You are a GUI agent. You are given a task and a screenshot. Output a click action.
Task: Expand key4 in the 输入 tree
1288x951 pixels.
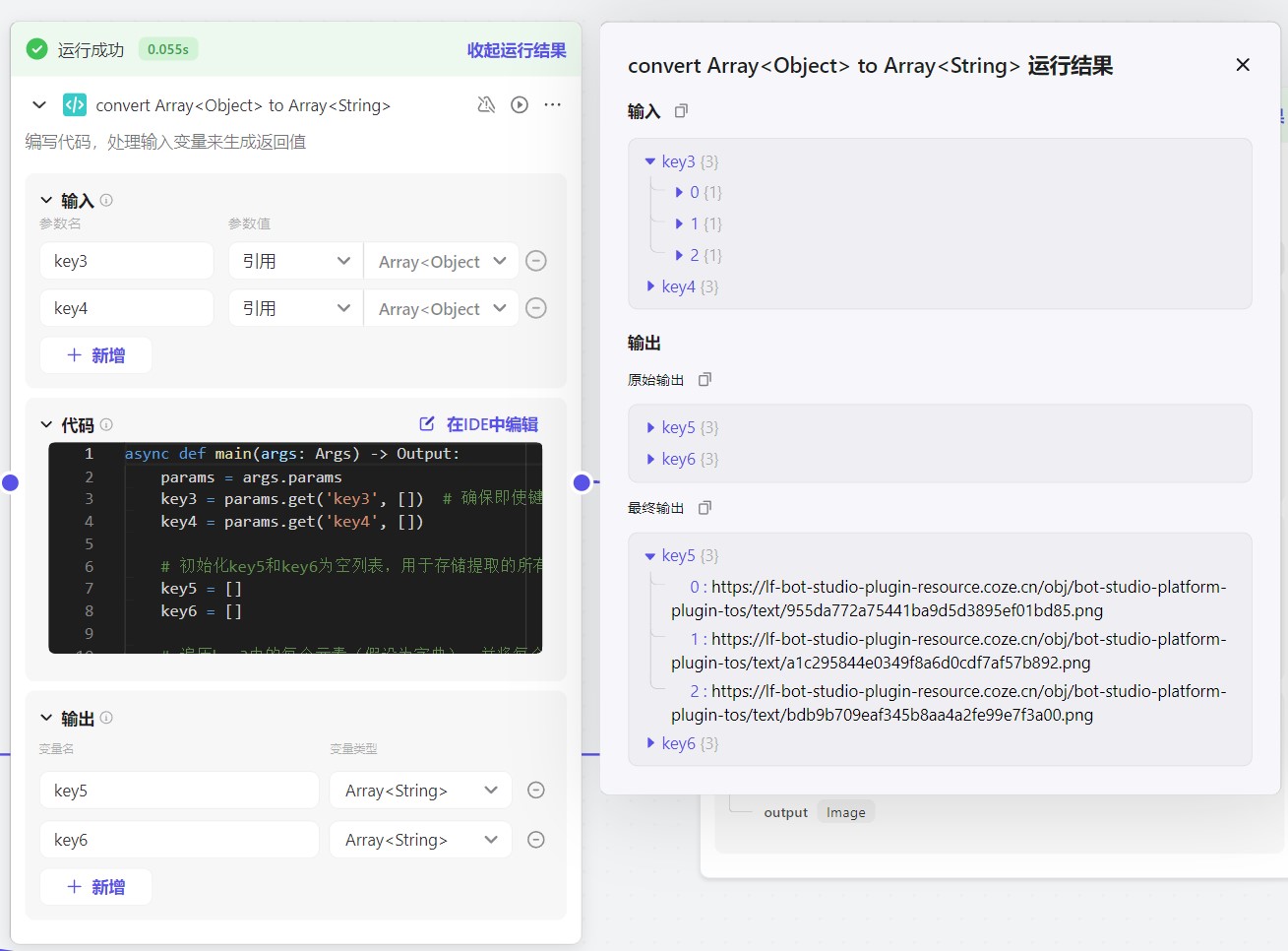tap(650, 285)
